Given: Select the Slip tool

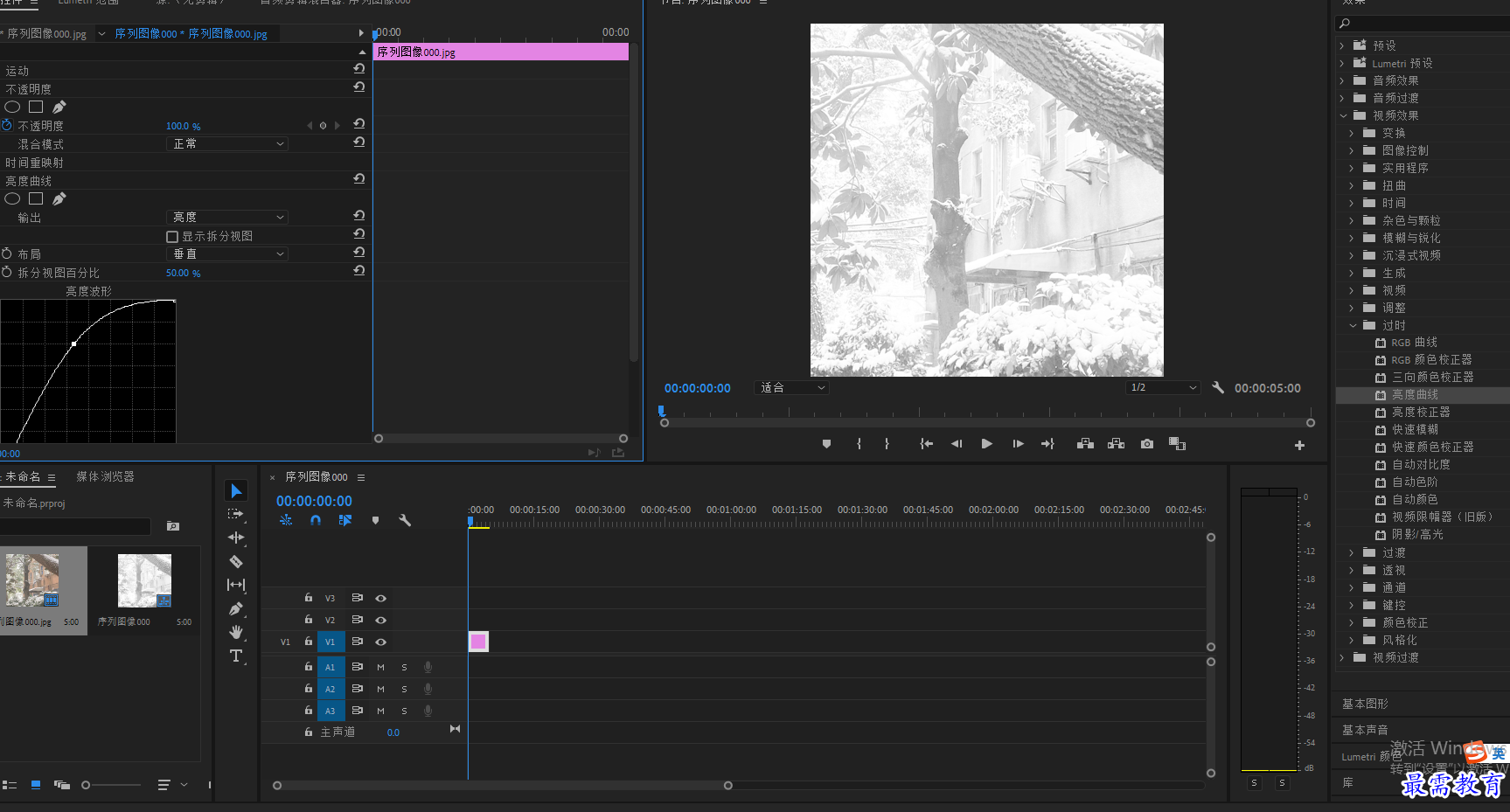Looking at the screenshot, I should (236, 585).
